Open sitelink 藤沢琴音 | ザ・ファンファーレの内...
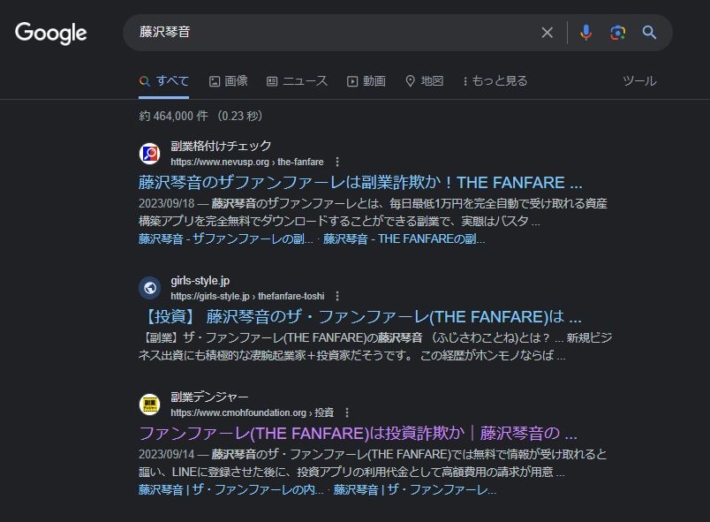The width and height of the screenshot is (710, 522). click(x=231, y=490)
